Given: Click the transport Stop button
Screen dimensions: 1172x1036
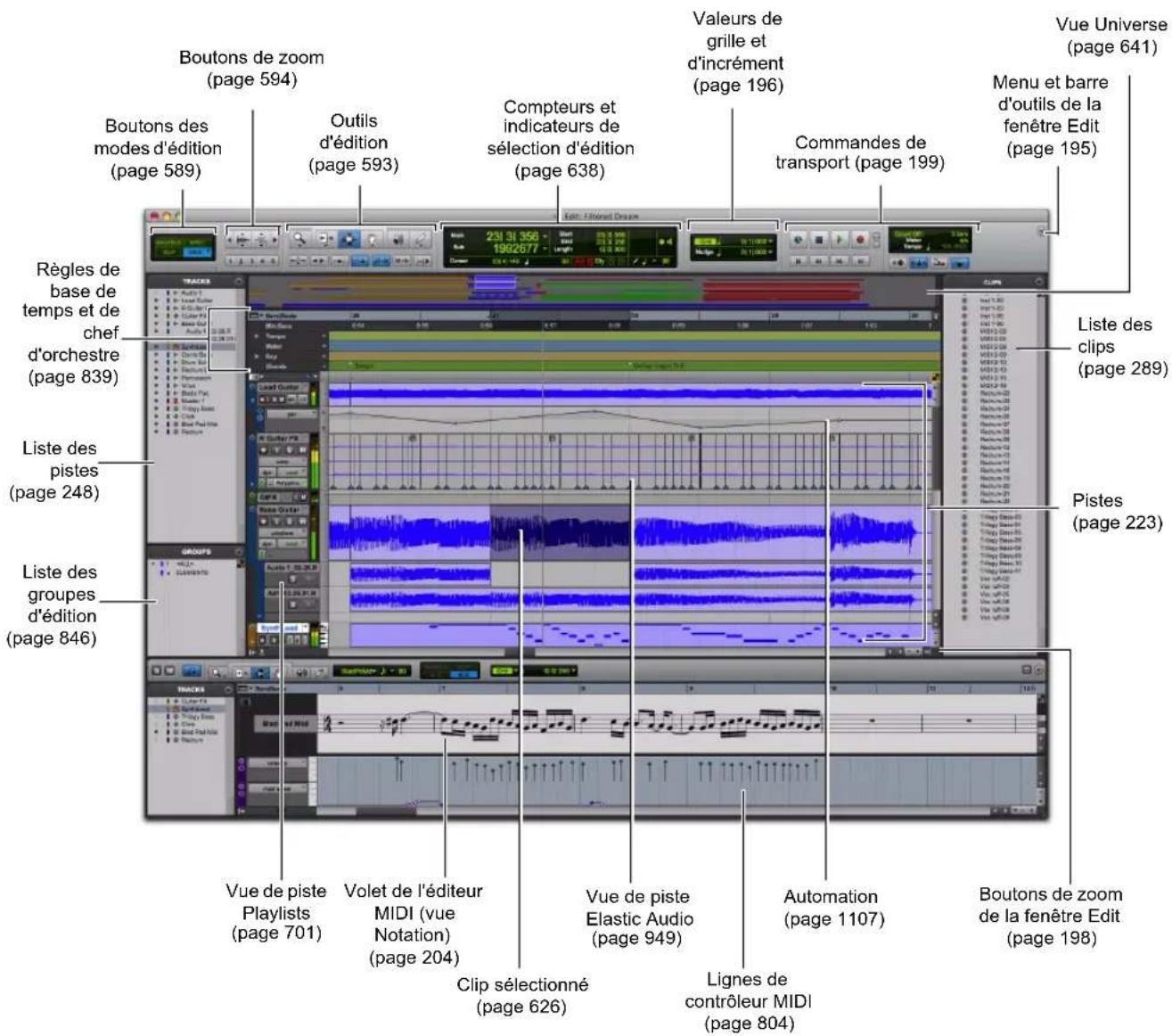Looking at the screenshot, I should [x=819, y=239].
